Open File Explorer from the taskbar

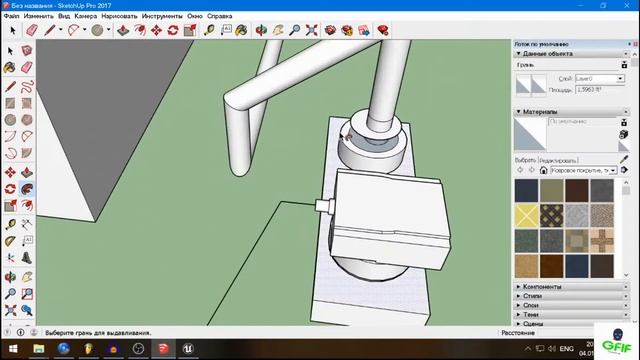38,349
